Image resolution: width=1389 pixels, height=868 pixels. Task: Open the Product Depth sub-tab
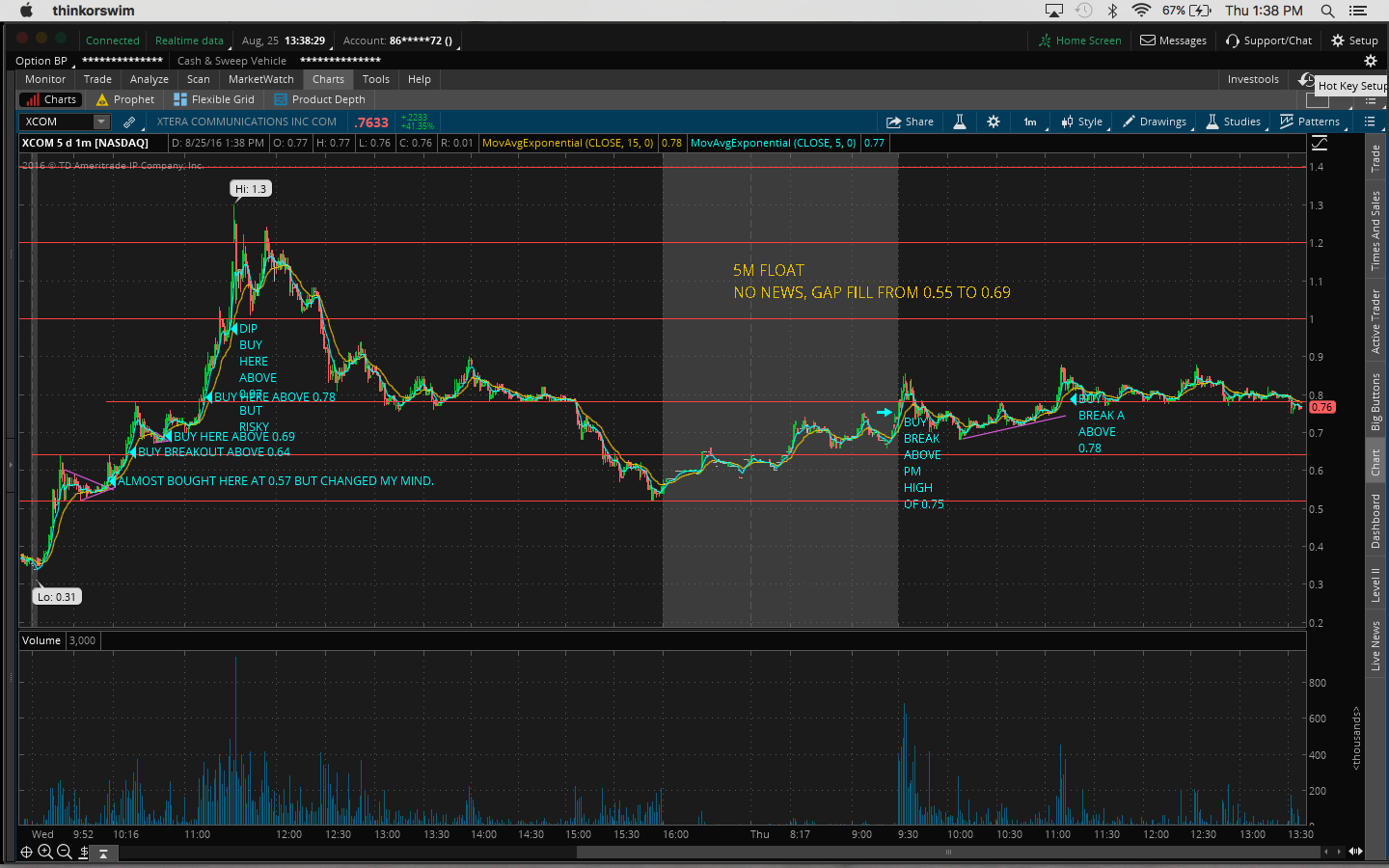(320, 99)
